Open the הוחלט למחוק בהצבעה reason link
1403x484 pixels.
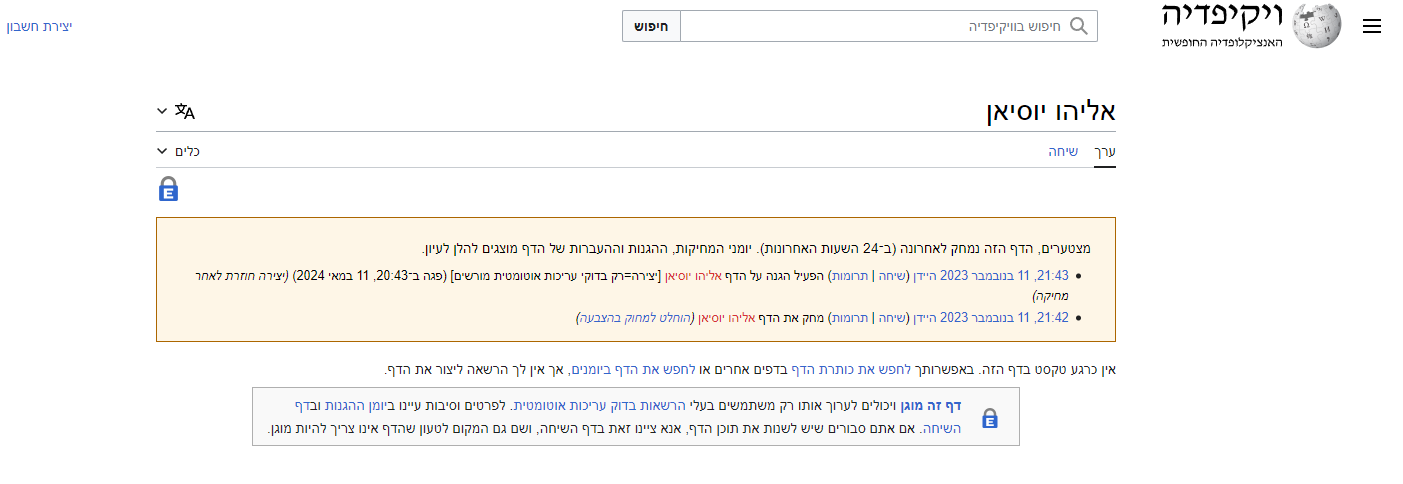(636, 317)
